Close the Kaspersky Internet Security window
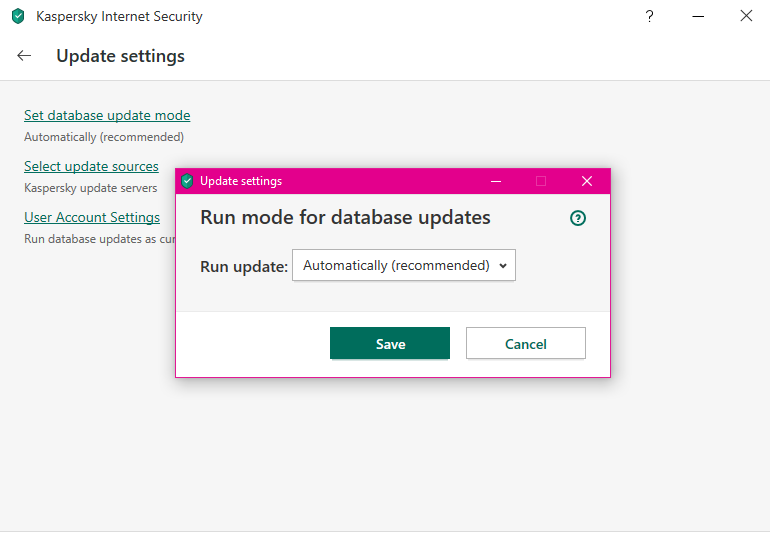770x534 pixels. 746,16
